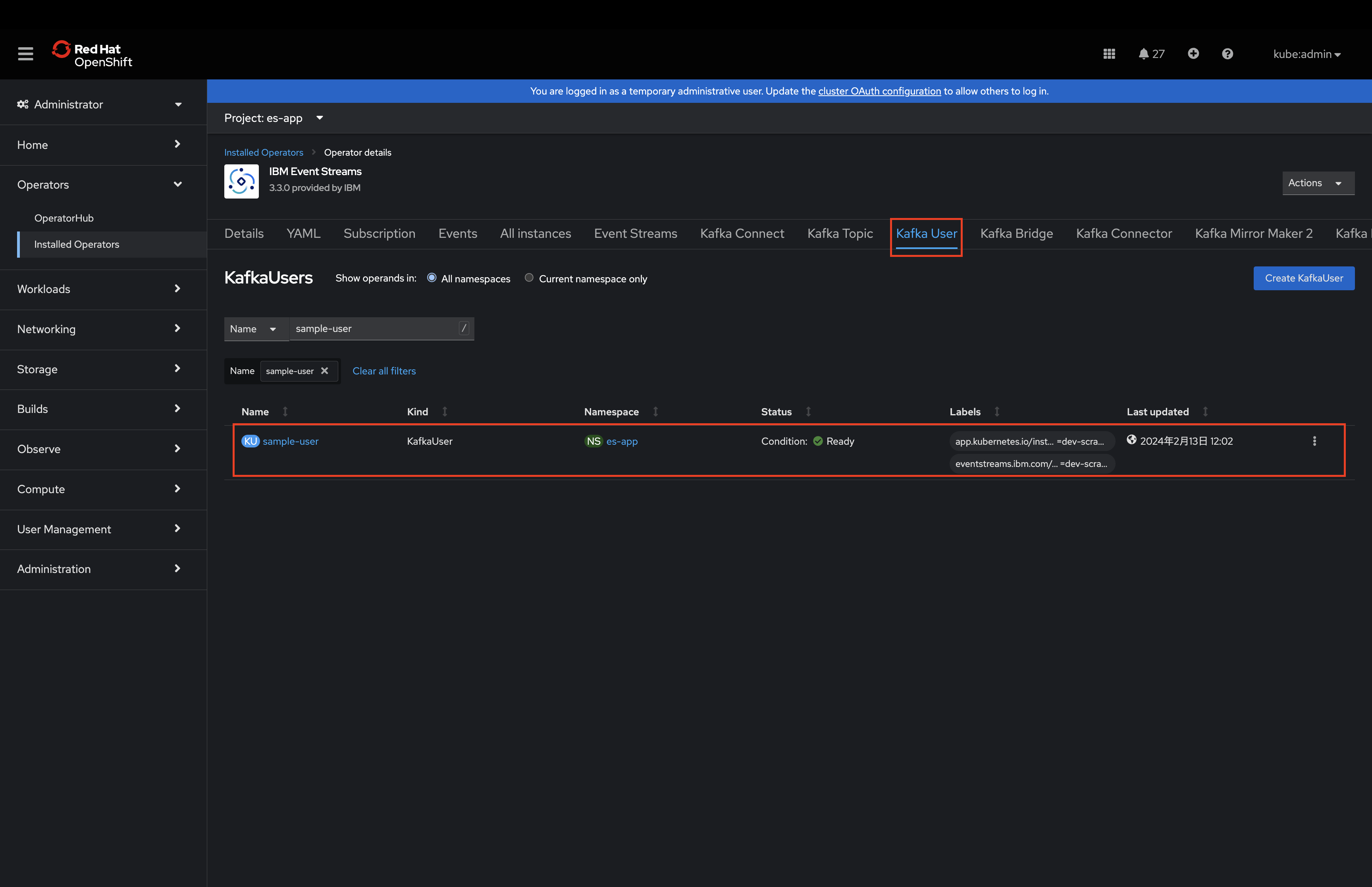This screenshot has width=1372, height=887.
Task: Open kebab menu for sample-user row
Action: coord(1314,441)
